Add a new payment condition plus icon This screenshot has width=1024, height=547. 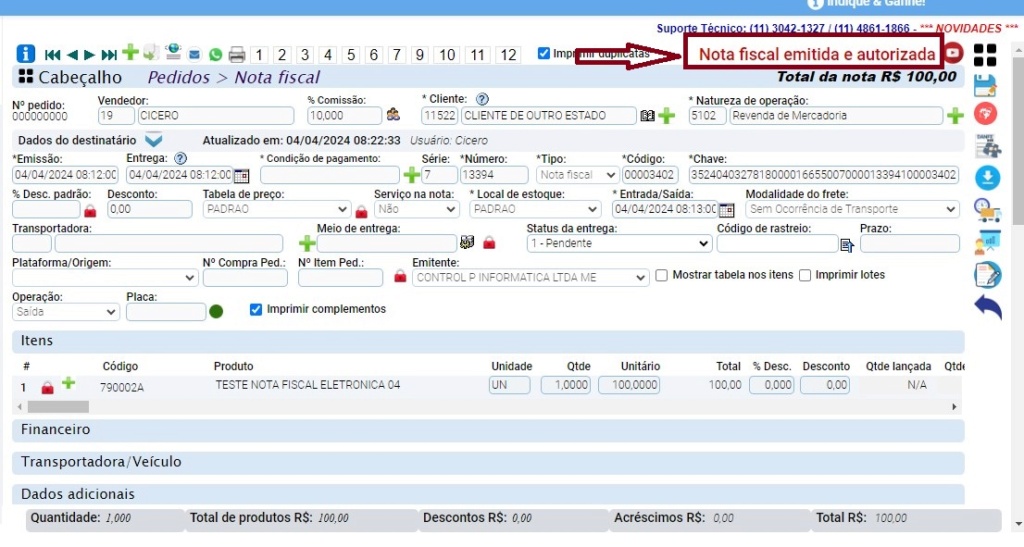411,175
